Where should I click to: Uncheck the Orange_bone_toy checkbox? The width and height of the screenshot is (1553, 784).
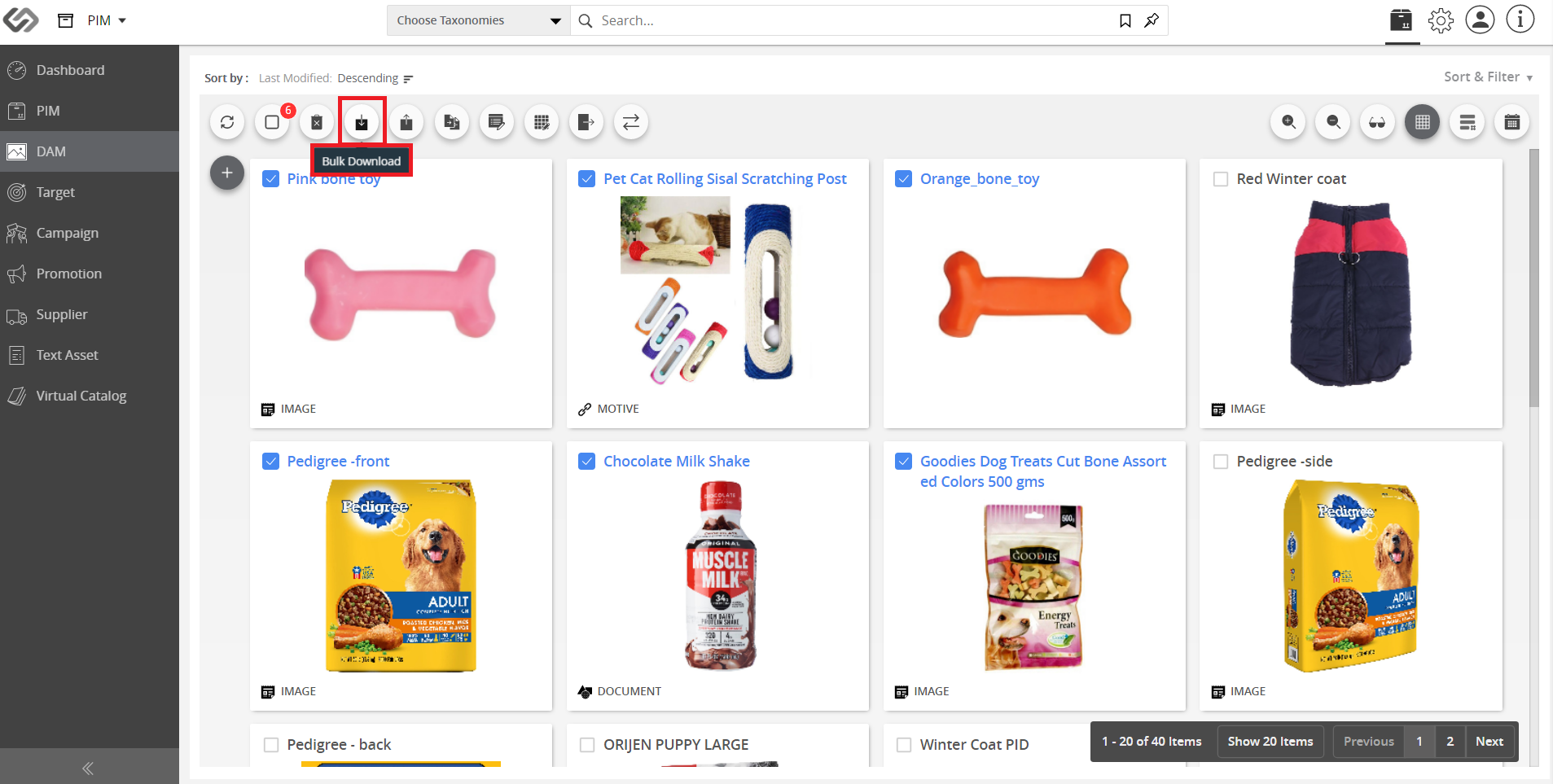point(903,179)
